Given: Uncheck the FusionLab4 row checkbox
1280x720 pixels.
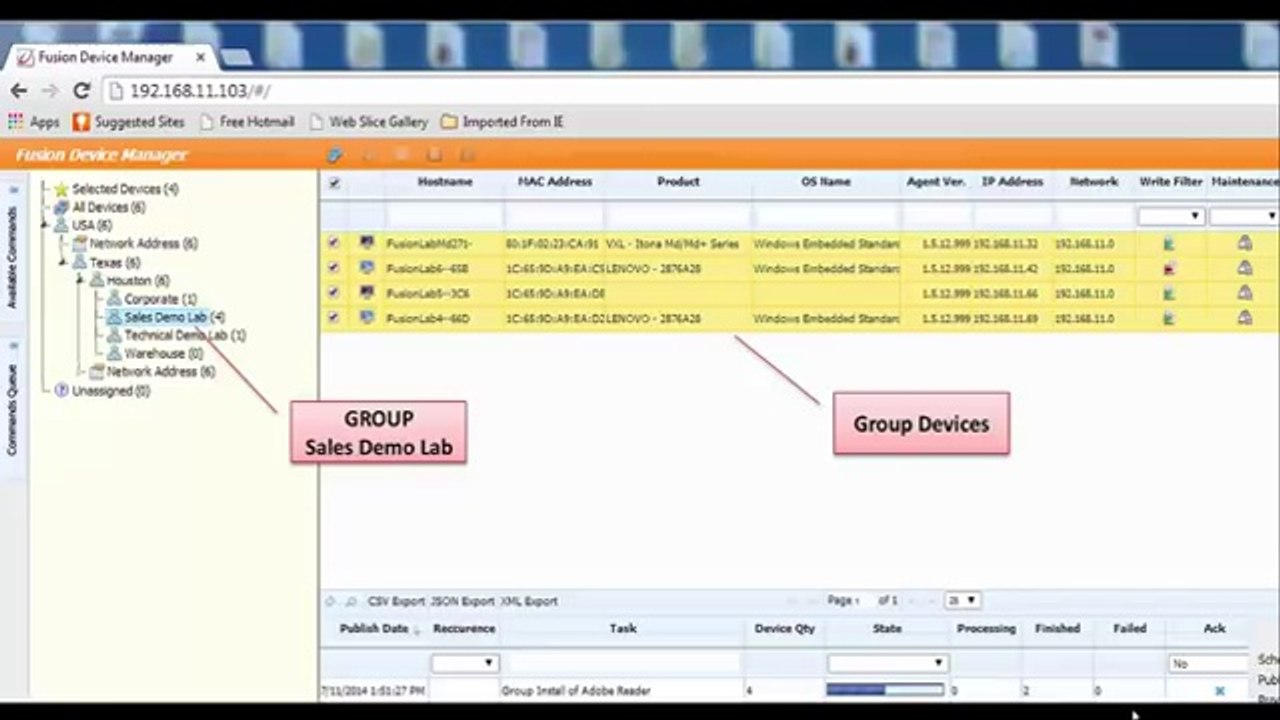Looking at the screenshot, I should point(334,318).
